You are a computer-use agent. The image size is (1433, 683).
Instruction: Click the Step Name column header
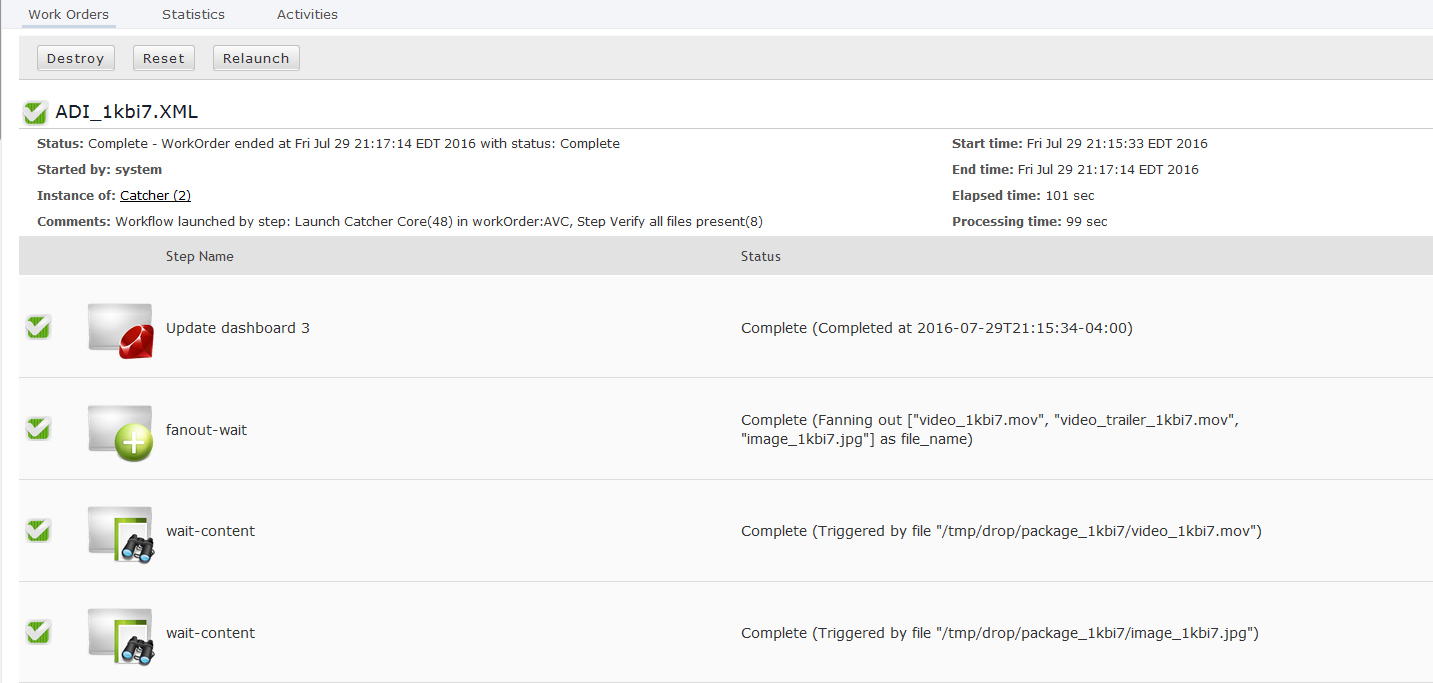point(200,256)
